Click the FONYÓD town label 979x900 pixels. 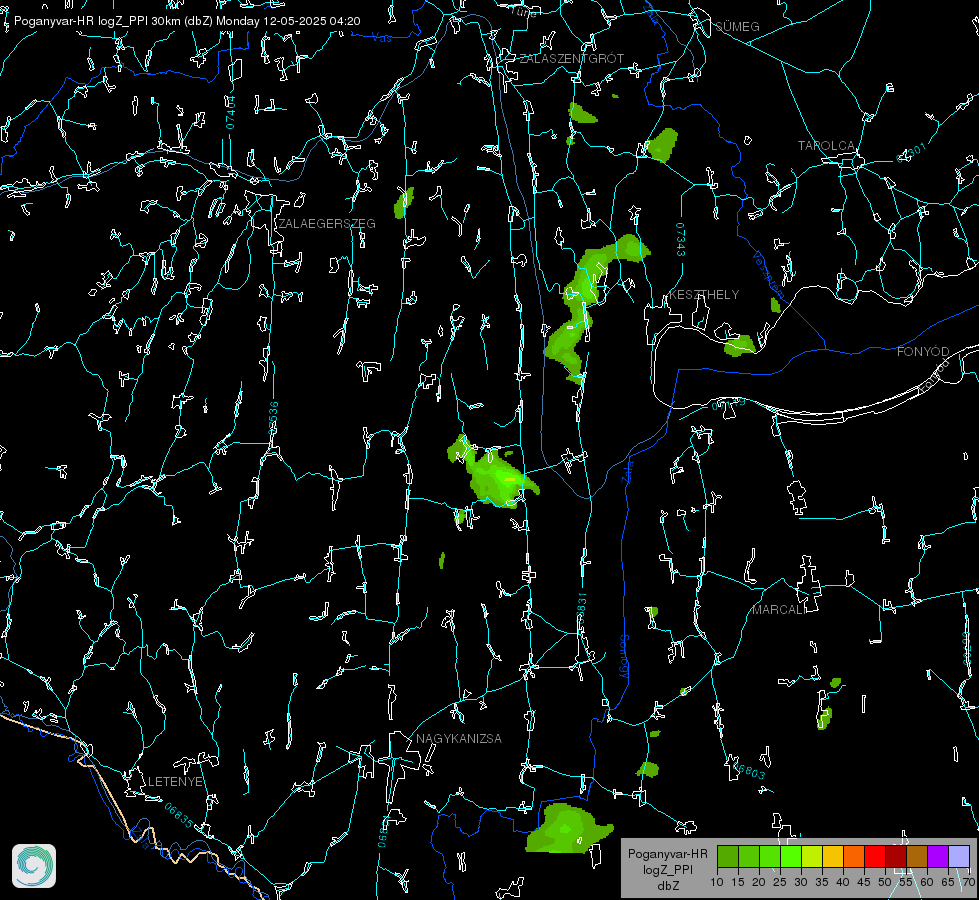[923, 352]
